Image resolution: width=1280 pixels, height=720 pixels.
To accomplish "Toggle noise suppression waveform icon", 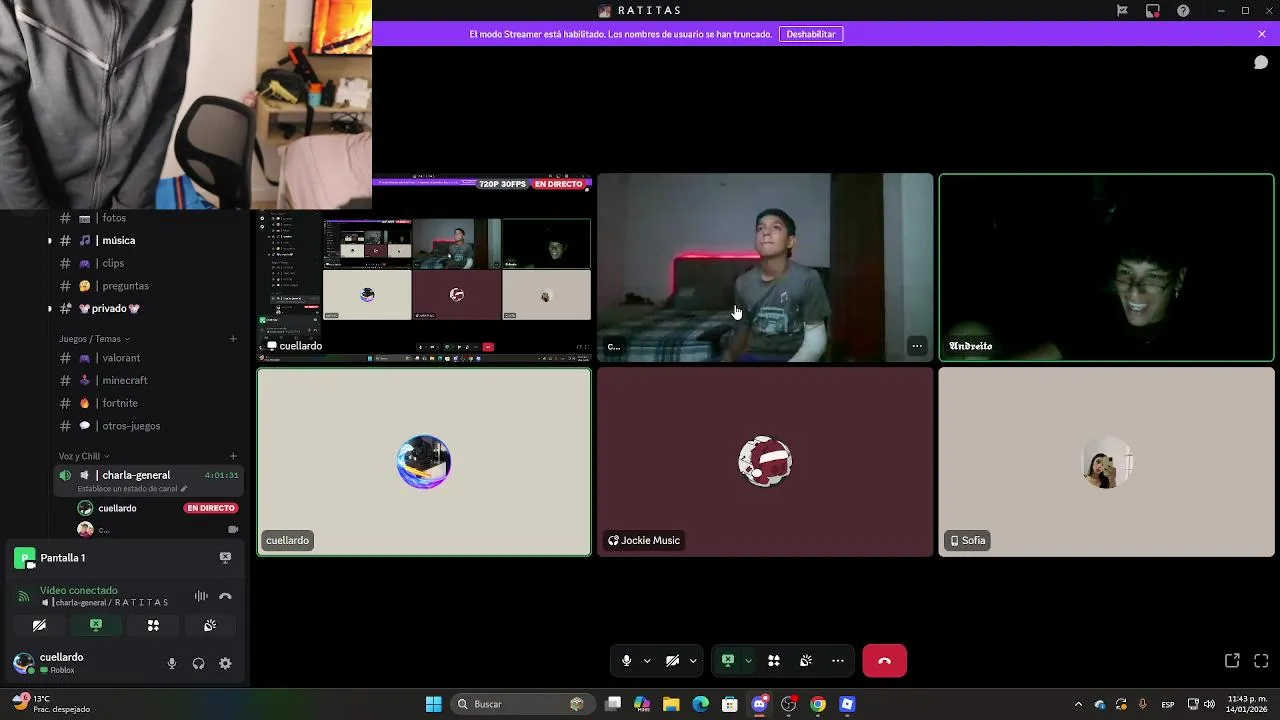I will 201,596.
